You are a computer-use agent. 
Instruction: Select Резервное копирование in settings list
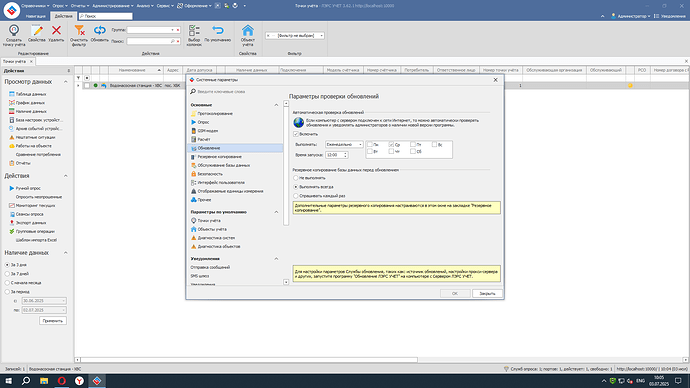point(219,157)
